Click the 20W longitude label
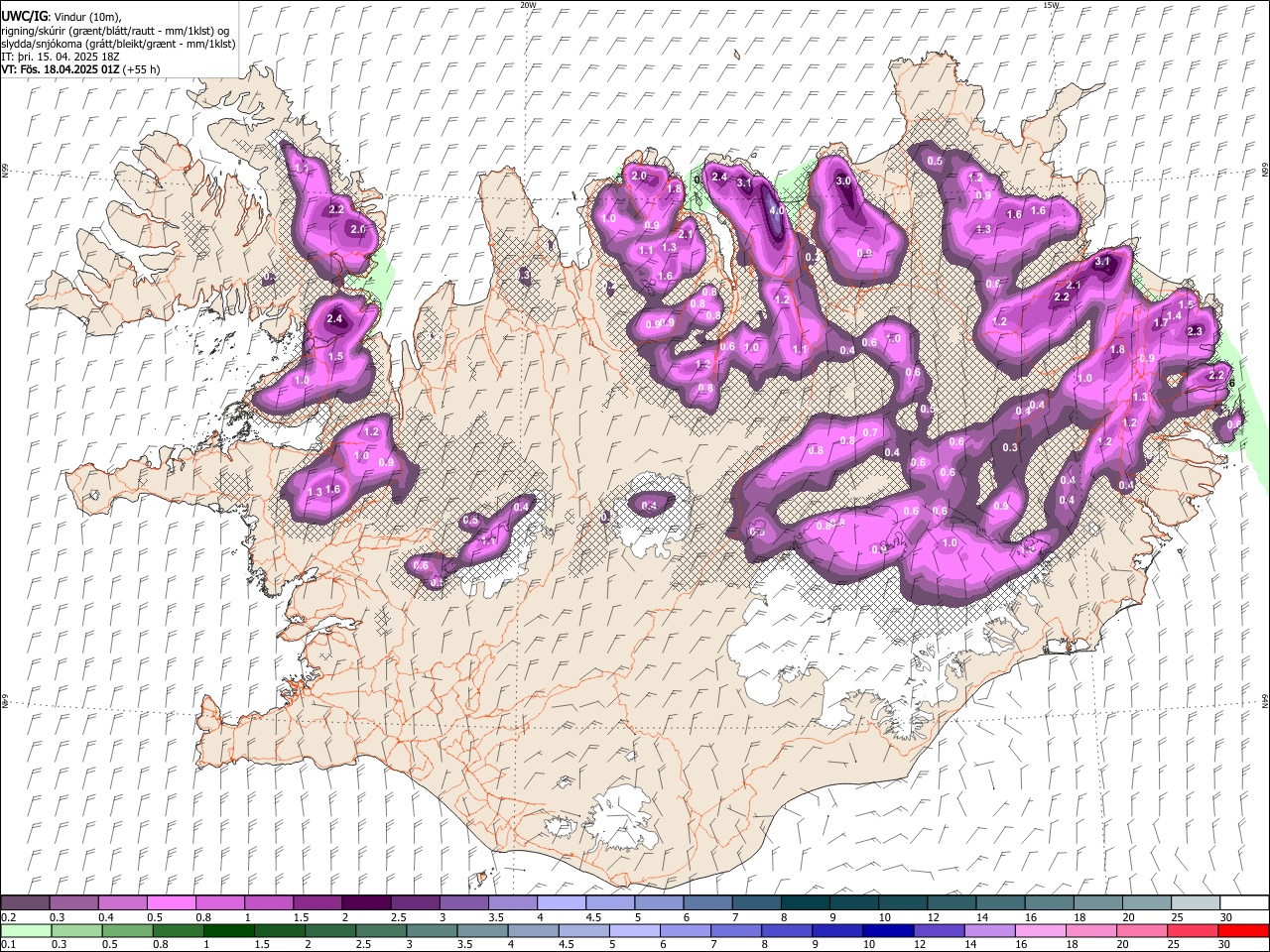The width and height of the screenshot is (1270, 952). 529,5
